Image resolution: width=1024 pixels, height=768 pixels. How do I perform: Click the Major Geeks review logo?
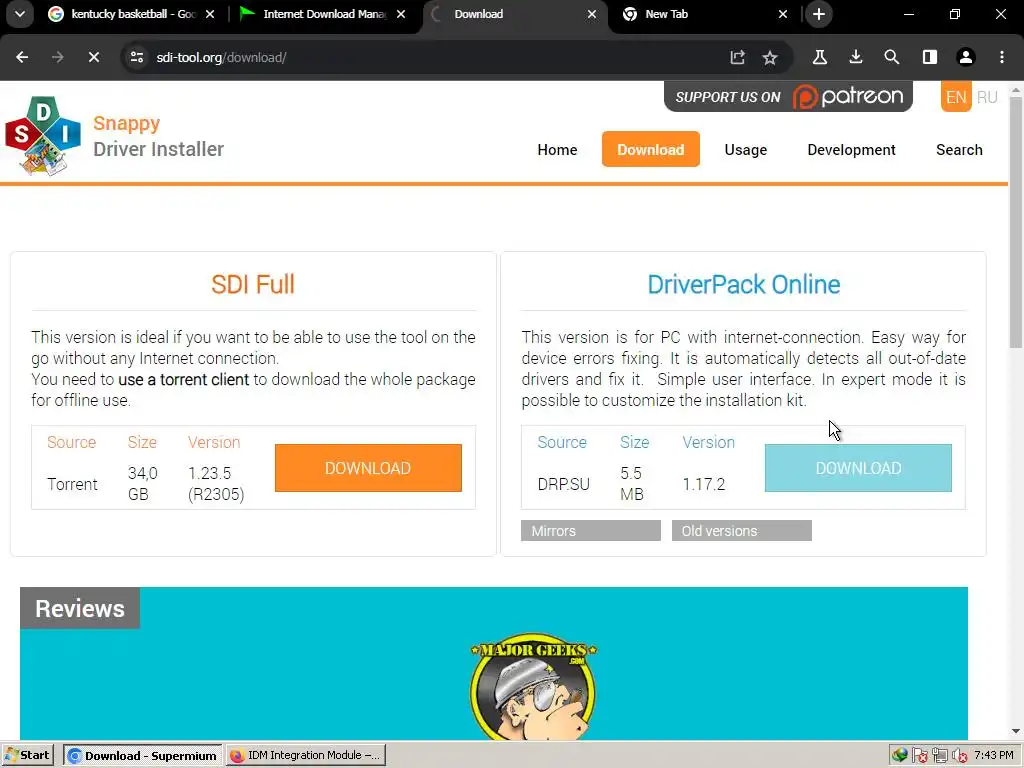coord(533,686)
